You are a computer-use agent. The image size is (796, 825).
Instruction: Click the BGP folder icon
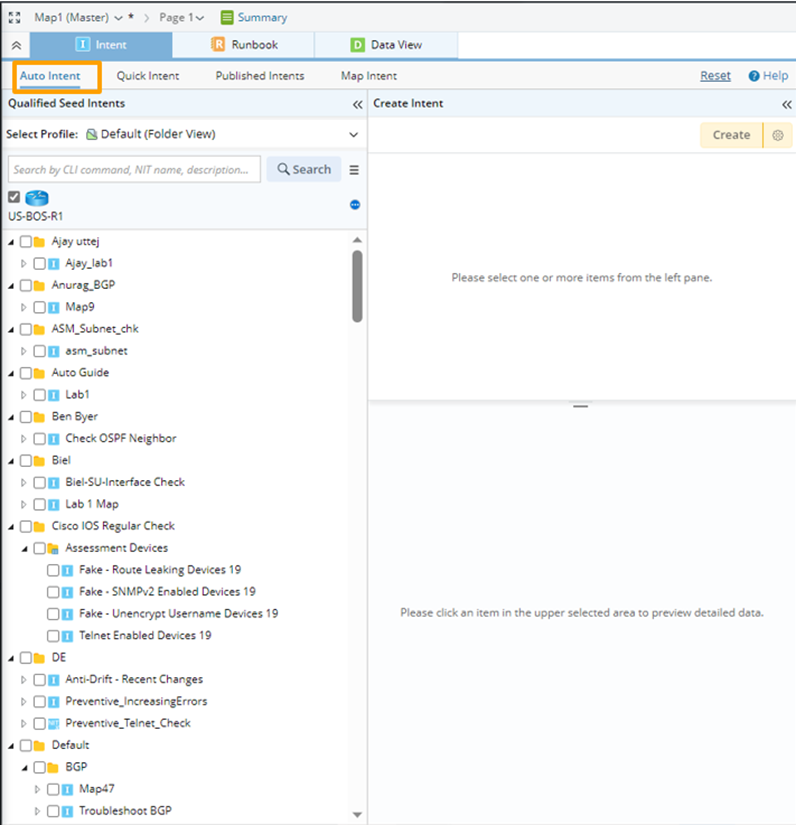(53, 768)
